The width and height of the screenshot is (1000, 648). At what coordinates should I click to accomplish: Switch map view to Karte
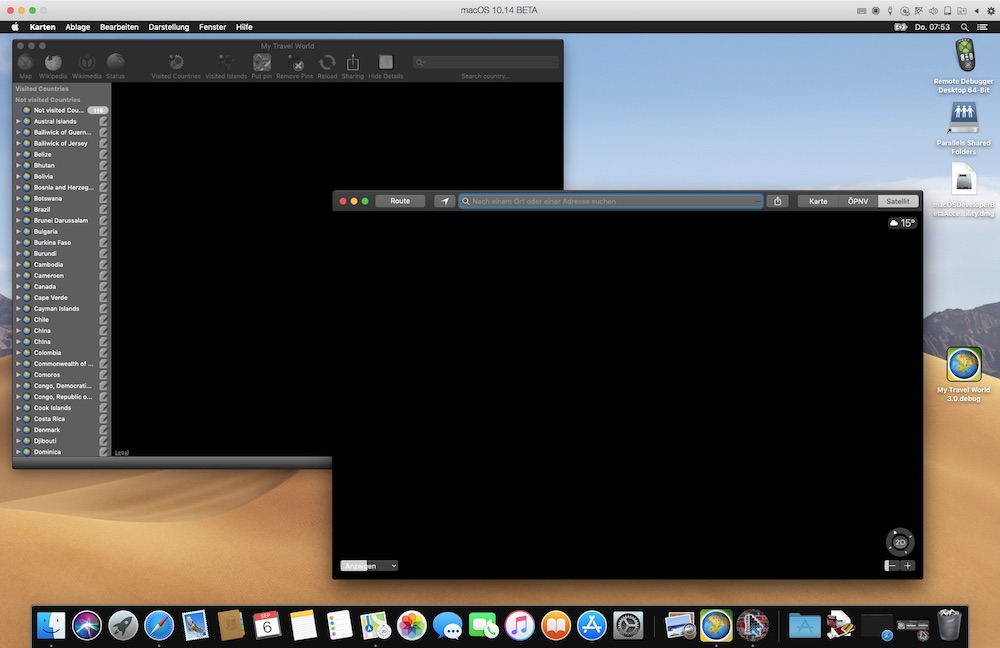click(818, 201)
